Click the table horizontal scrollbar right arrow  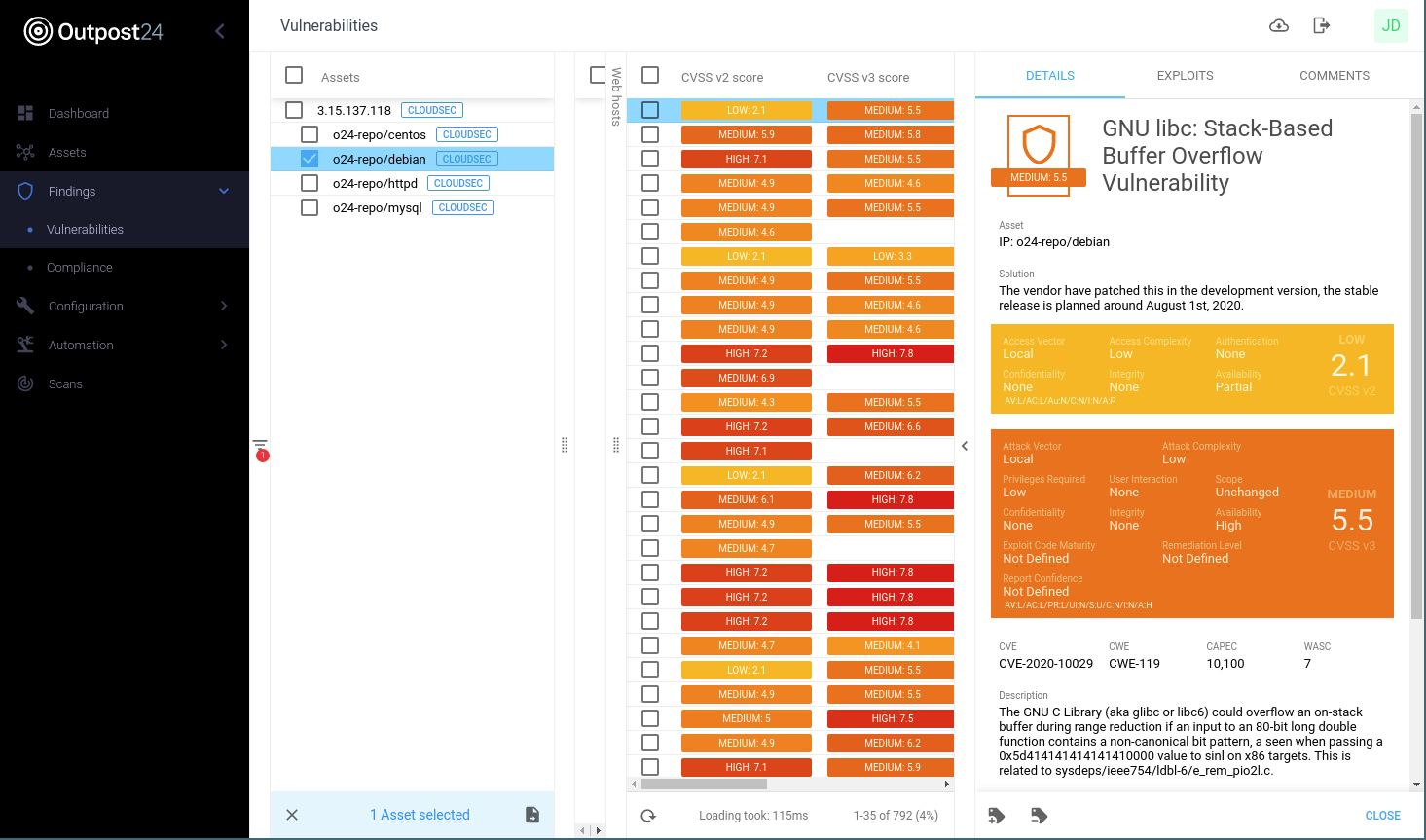pos(947,784)
